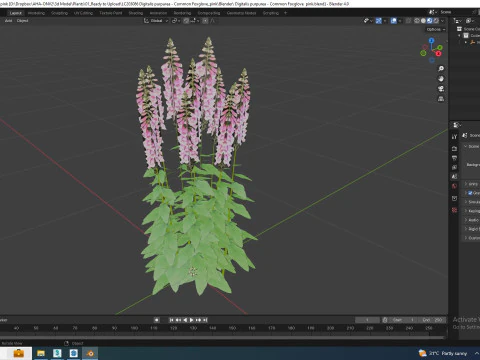Open the overlays settings dropdown arrow

point(400,21)
